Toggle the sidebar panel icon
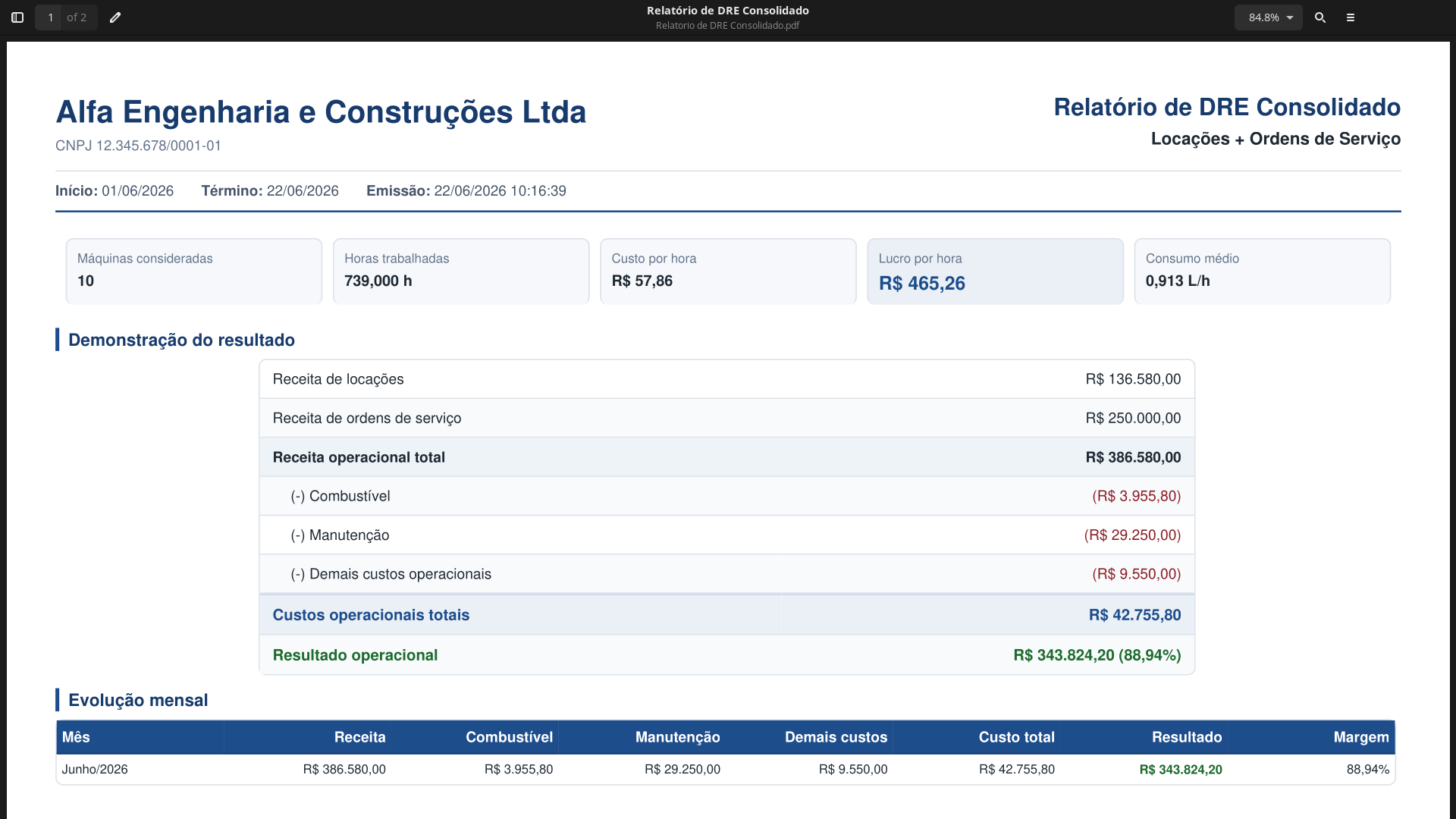Screen dimensions: 1456x819 [x=17, y=17]
